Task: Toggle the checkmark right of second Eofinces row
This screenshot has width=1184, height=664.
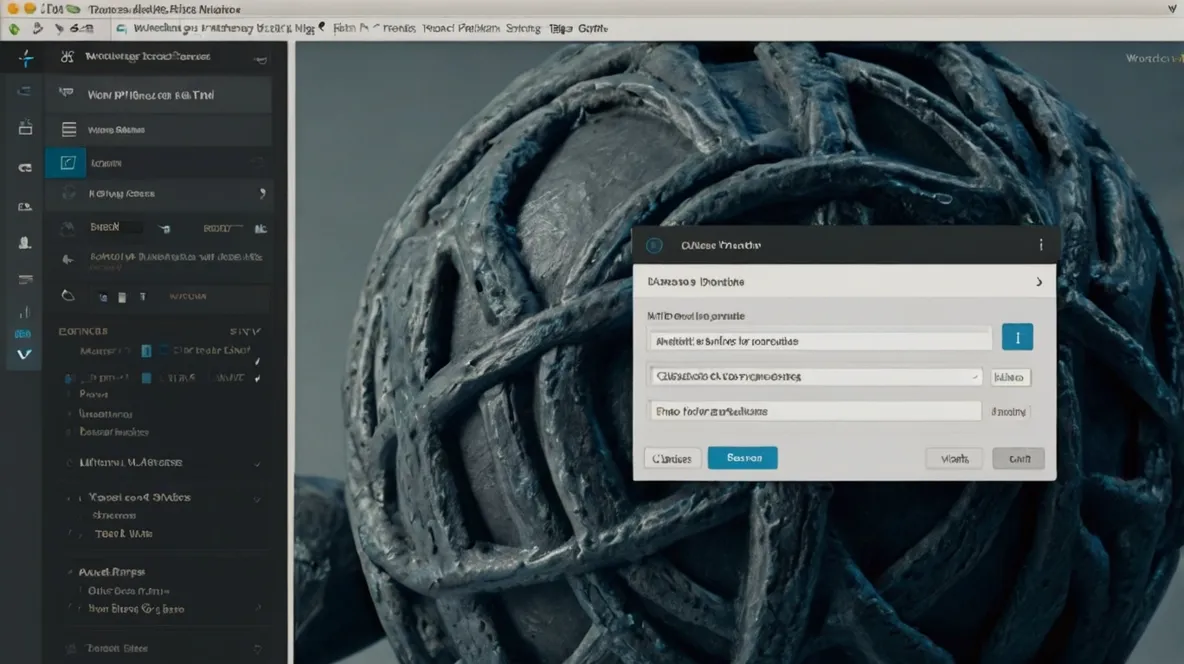Action: [257, 378]
